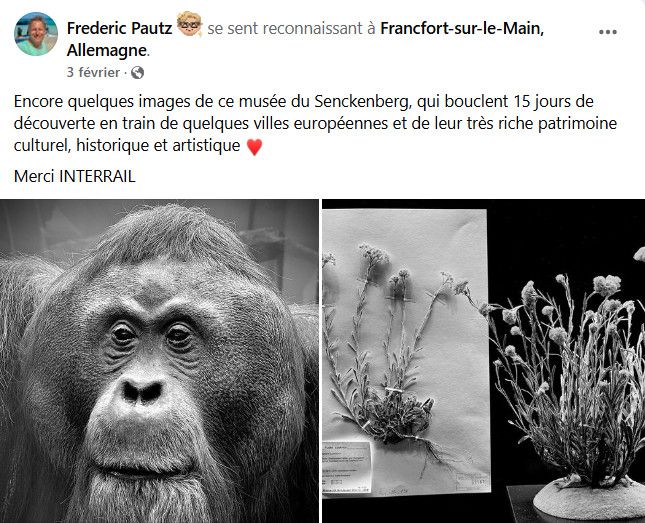Click the word INTERRAIL in the post

click(97, 177)
